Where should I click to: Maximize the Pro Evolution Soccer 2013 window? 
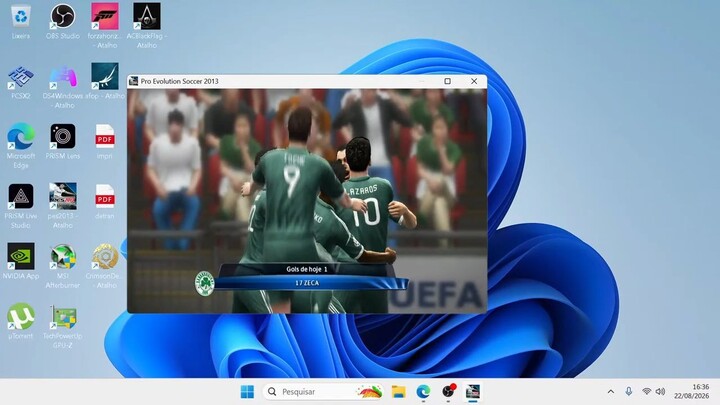(448, 81)
